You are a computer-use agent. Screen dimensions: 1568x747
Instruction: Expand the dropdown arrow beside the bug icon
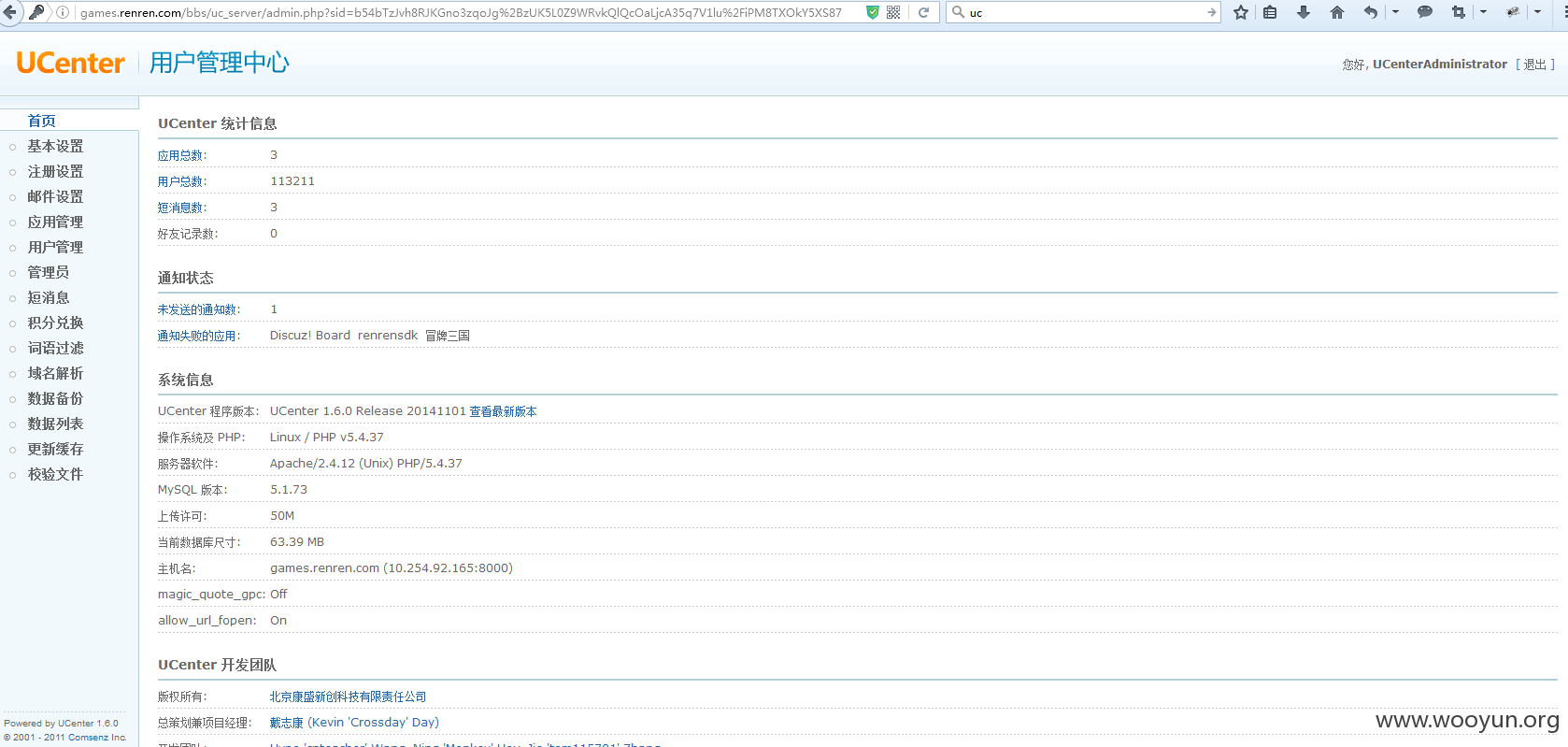click(1537, 12)
